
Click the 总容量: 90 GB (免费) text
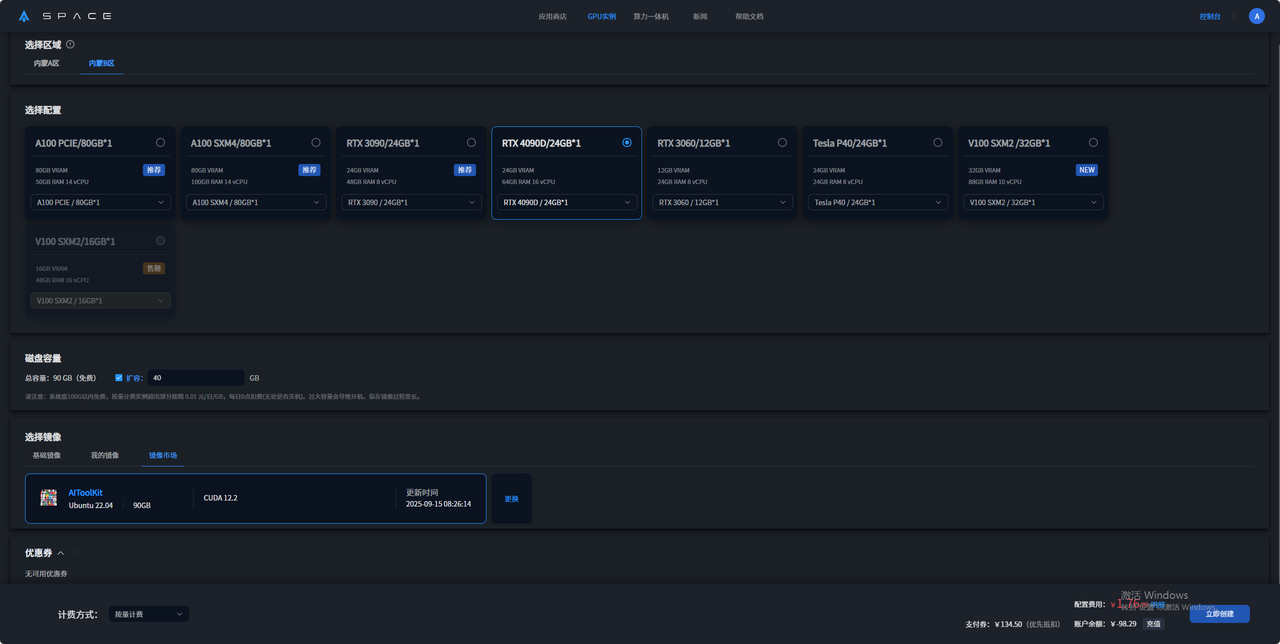click(x=60, y=378)
